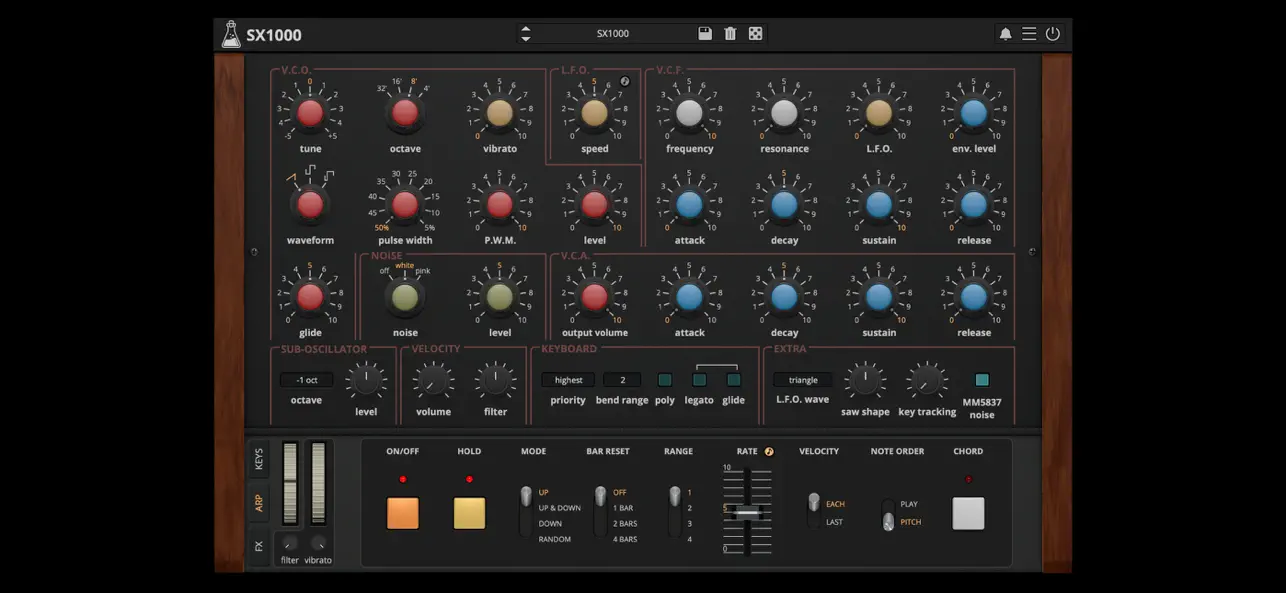Save the current preset using the disk icon
Screen dimensions: 1286x593
(704, 32)
